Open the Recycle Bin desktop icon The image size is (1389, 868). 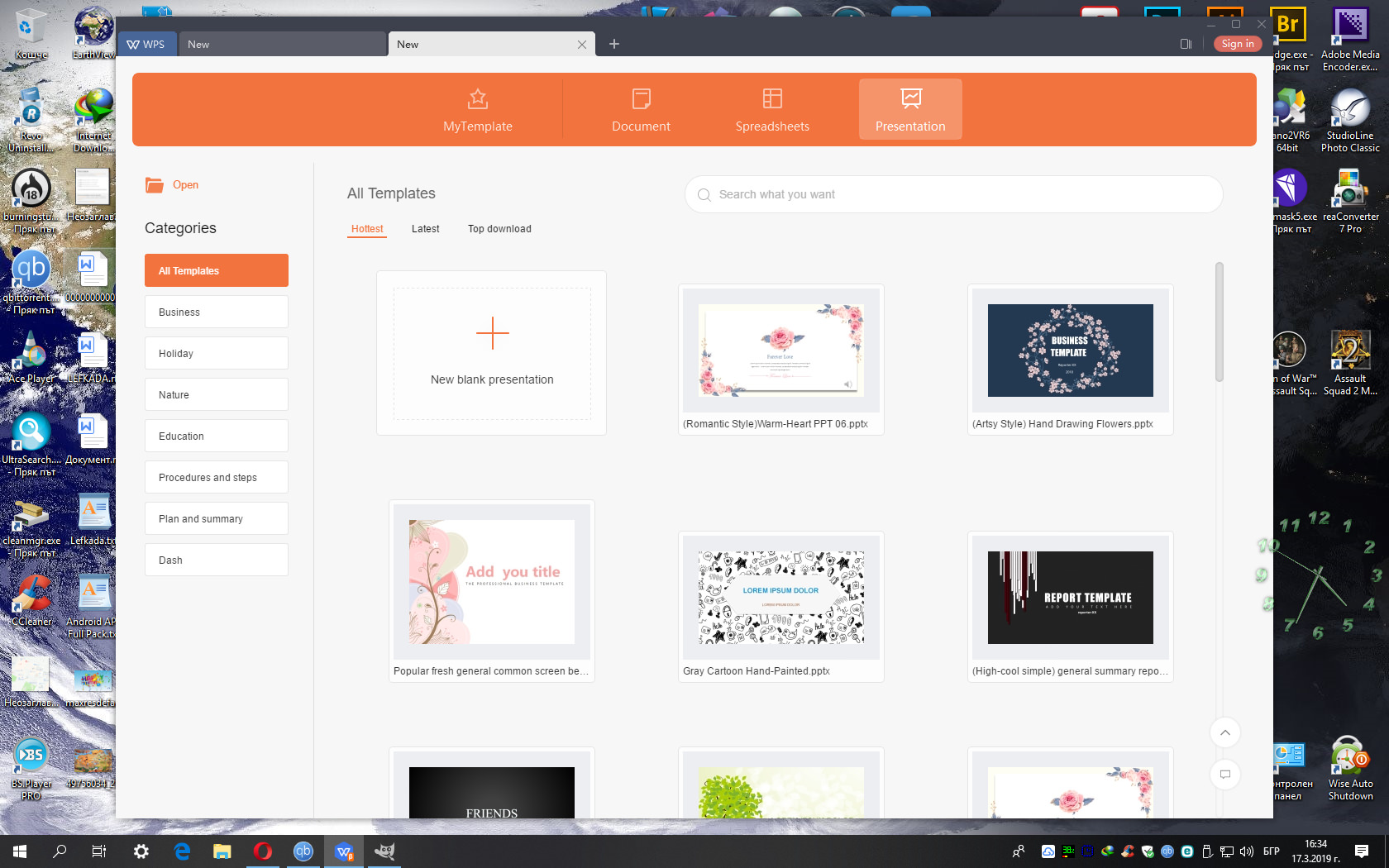31,34
